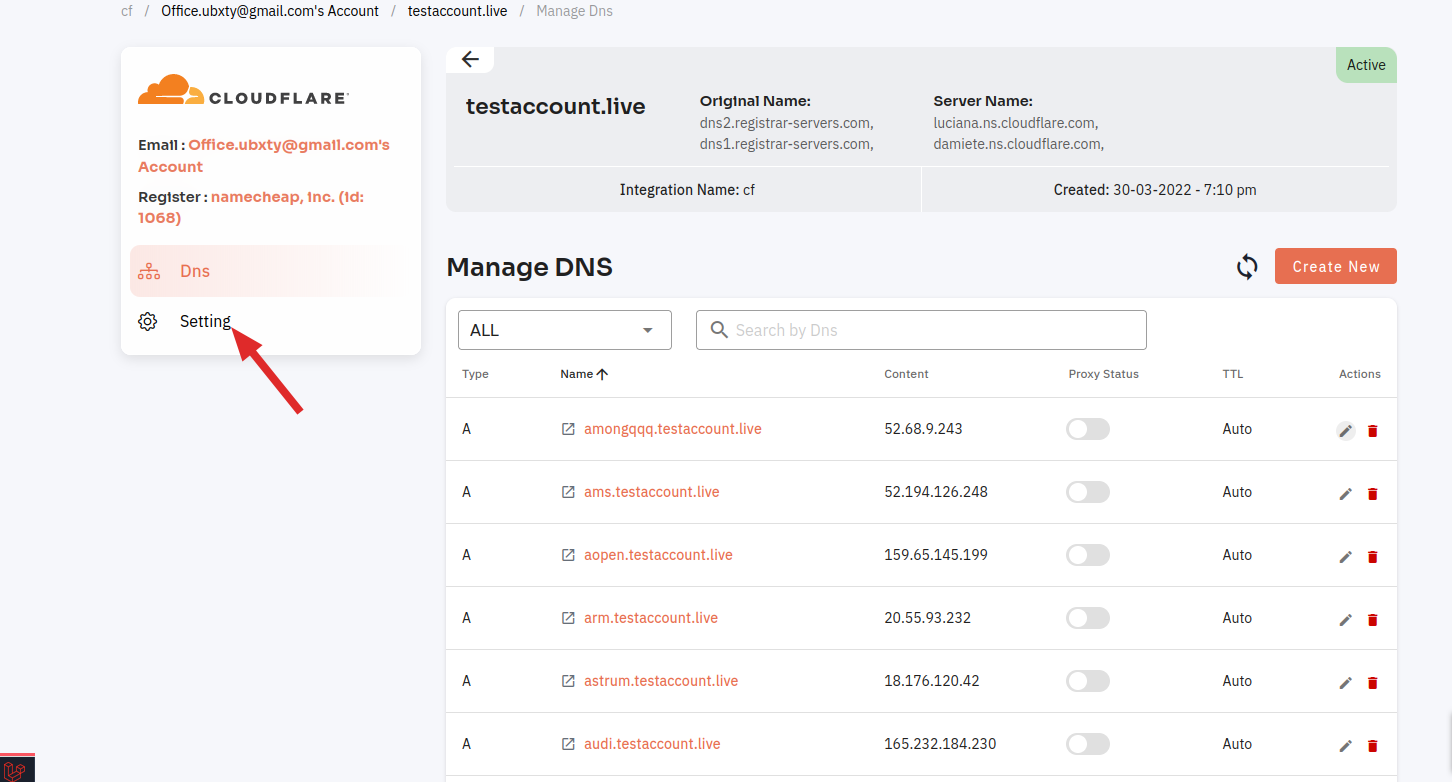Viewport: 1452px width, 782px height.
Task: Click the Search by Dns field
Action: 921,330
